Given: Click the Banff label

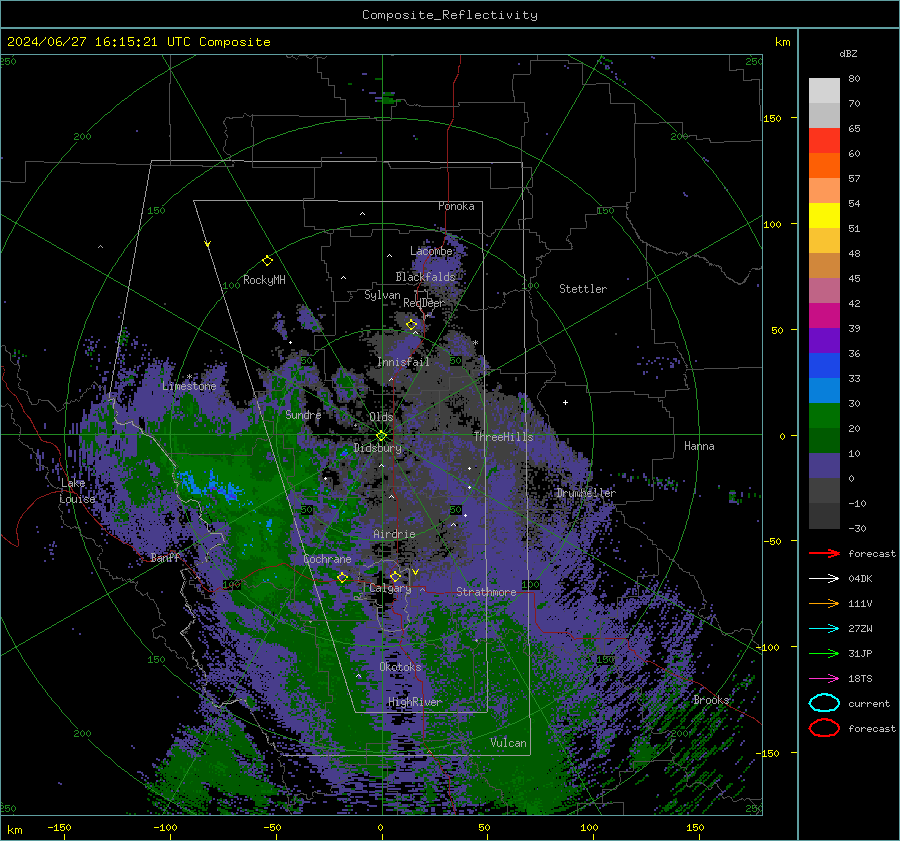Looking at the screenshot, I should coord(165,557).
